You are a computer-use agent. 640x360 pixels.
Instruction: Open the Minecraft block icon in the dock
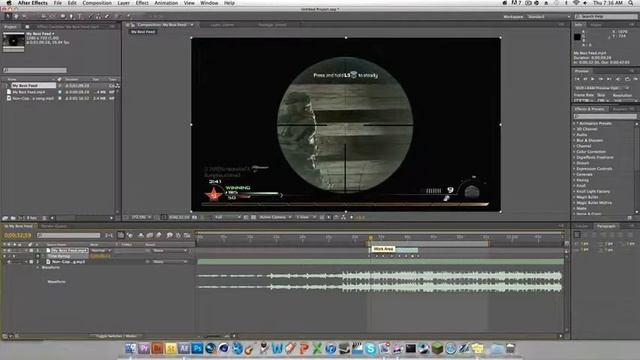point(437,348)
